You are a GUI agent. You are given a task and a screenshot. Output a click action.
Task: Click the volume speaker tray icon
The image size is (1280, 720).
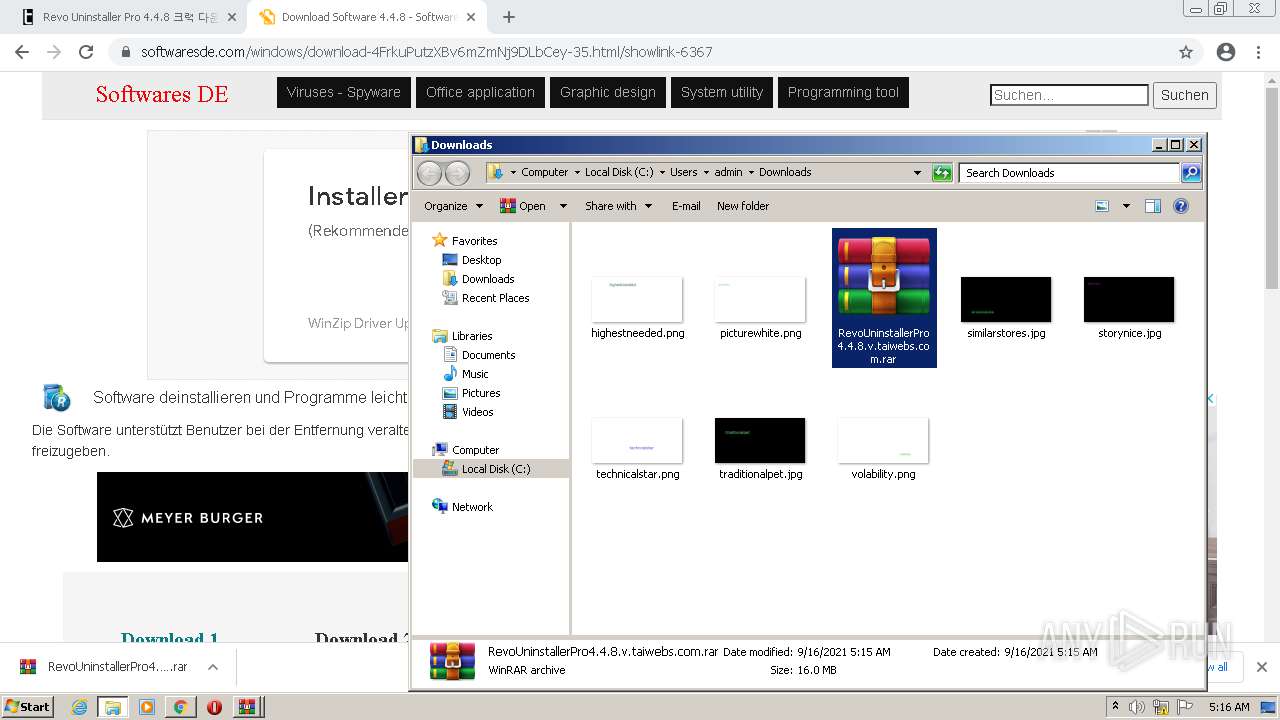click(x=1137, y=707)
